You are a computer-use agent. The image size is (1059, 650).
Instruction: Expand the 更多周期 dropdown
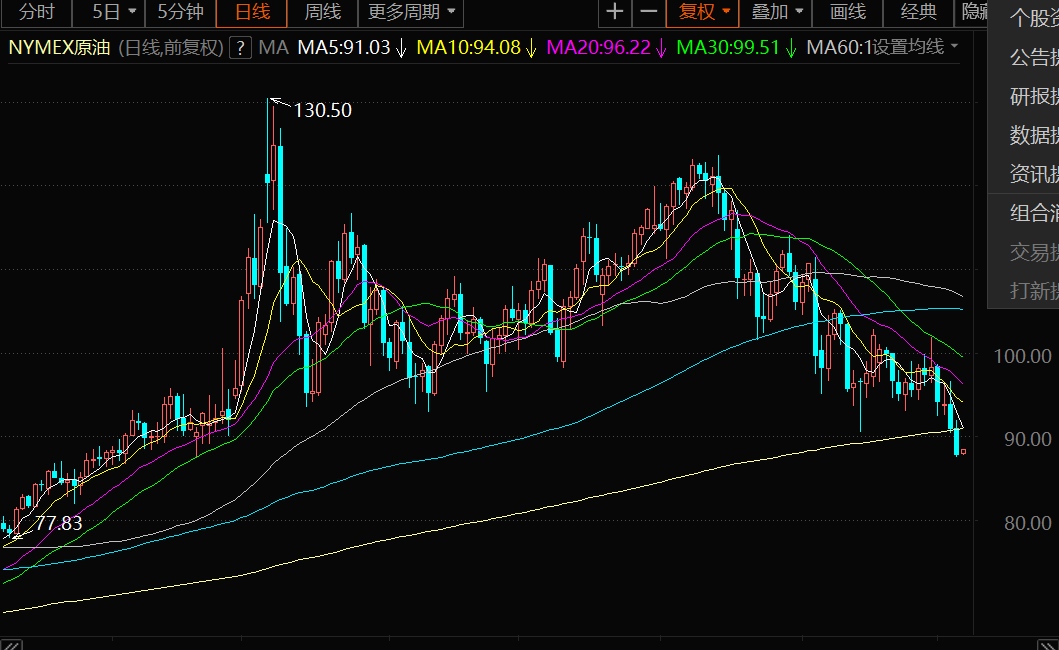[411, 12]
